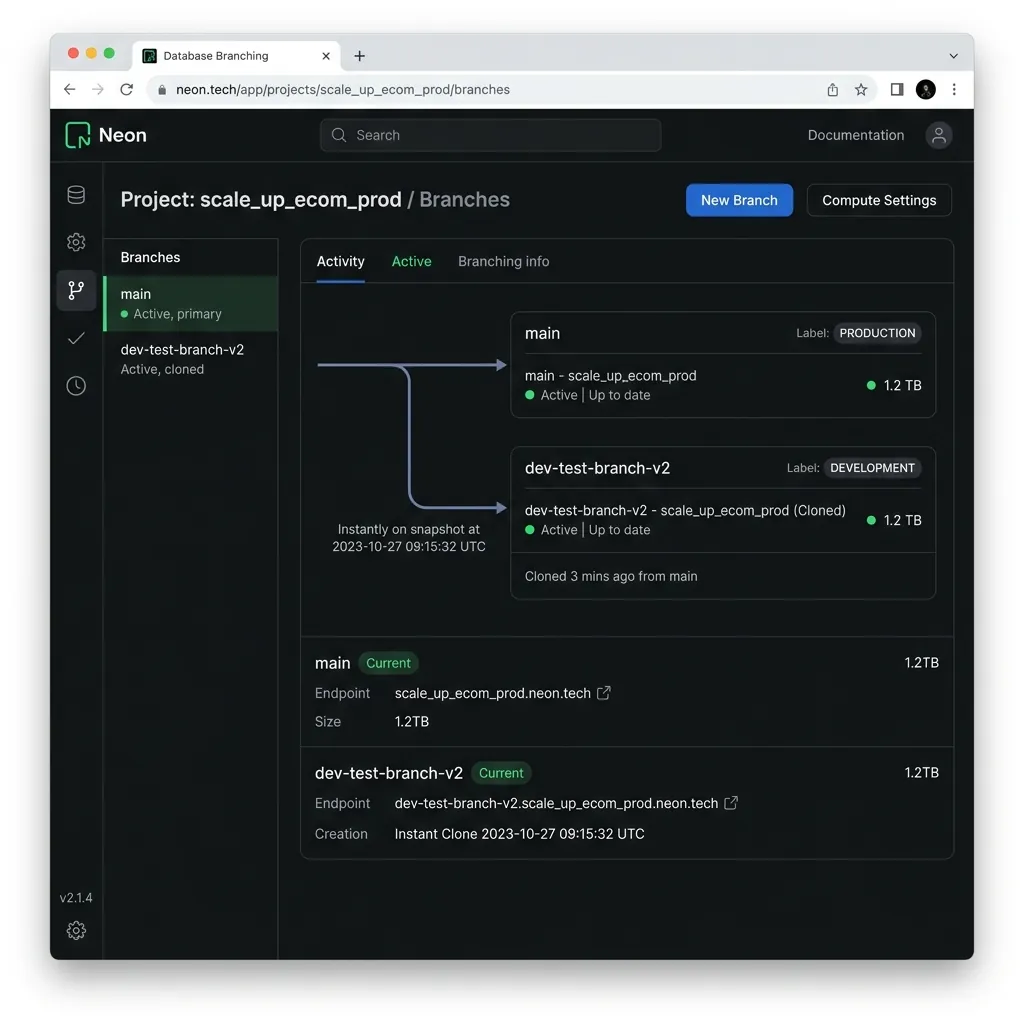Select the Database Branching browser tab
This screenshot has height=1024, width=1024.
(235, 56)
